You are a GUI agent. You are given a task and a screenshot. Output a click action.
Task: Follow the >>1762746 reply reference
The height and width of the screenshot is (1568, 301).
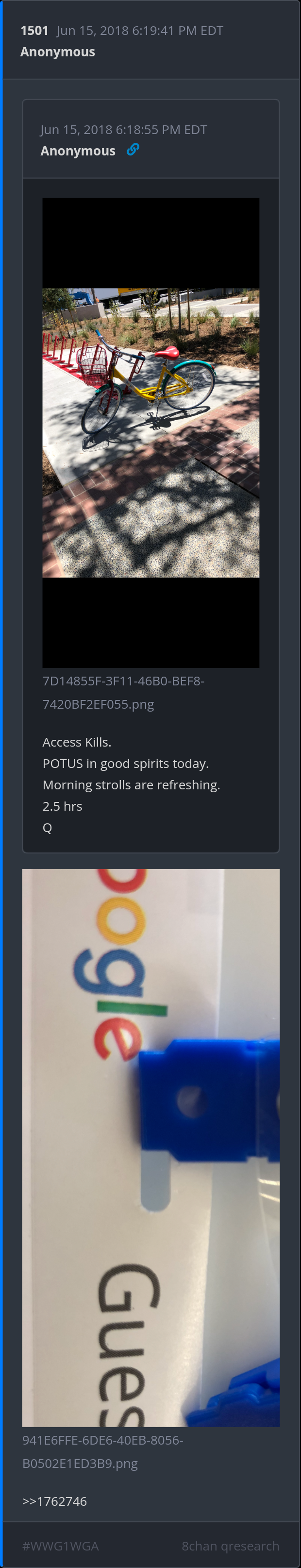point(55,1501)
